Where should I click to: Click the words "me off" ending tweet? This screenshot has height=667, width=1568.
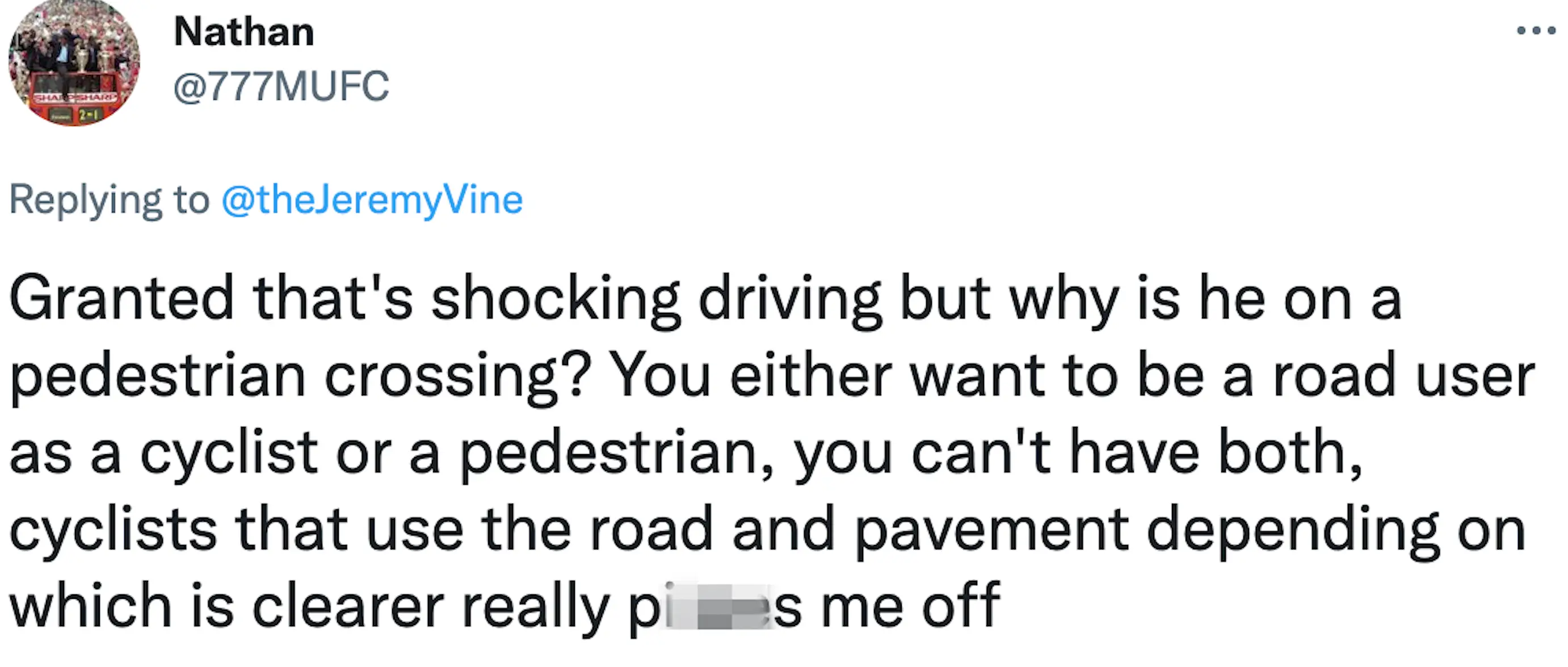tap(911, 607)
